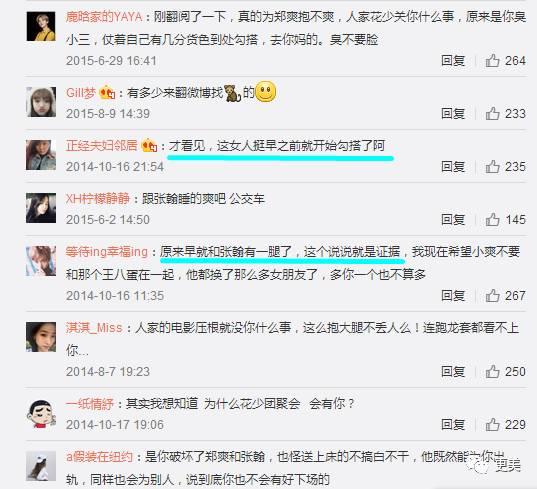This screenshot has width=537, height=489.
Task: Open 等待ing幸福ing's profile link
Action: 107,252
